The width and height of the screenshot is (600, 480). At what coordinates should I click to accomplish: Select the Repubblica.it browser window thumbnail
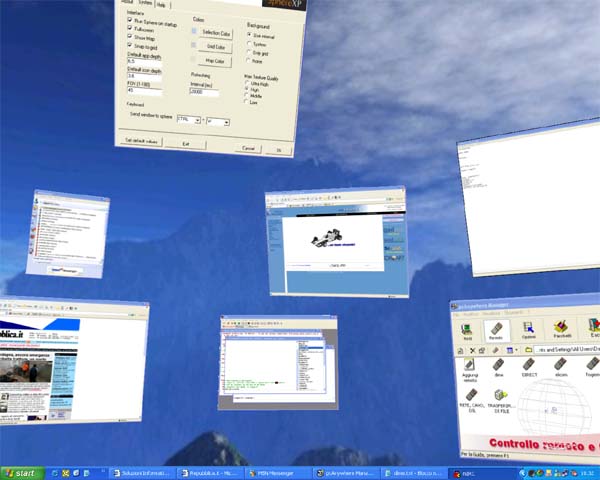[x=74, y=361]
